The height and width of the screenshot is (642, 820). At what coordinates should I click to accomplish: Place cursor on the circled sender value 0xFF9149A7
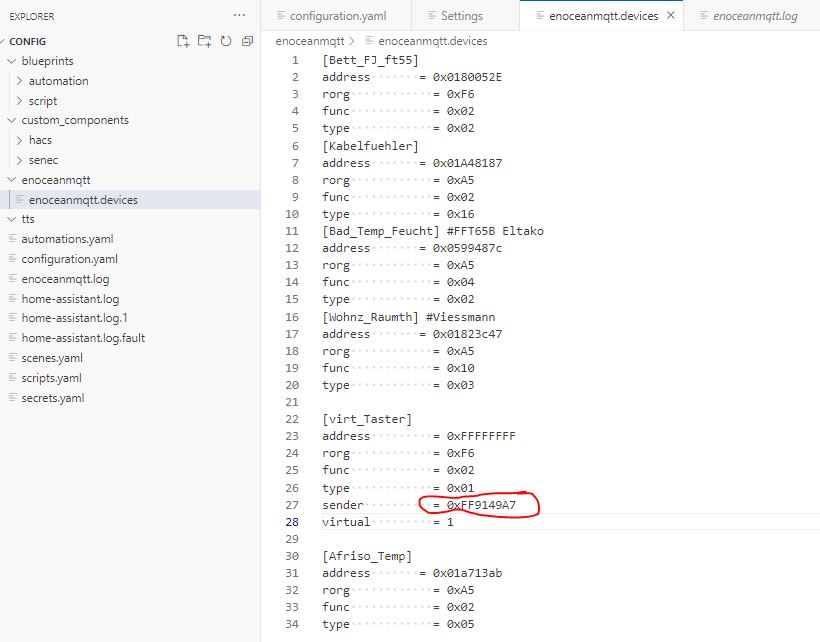coord(481,505)
